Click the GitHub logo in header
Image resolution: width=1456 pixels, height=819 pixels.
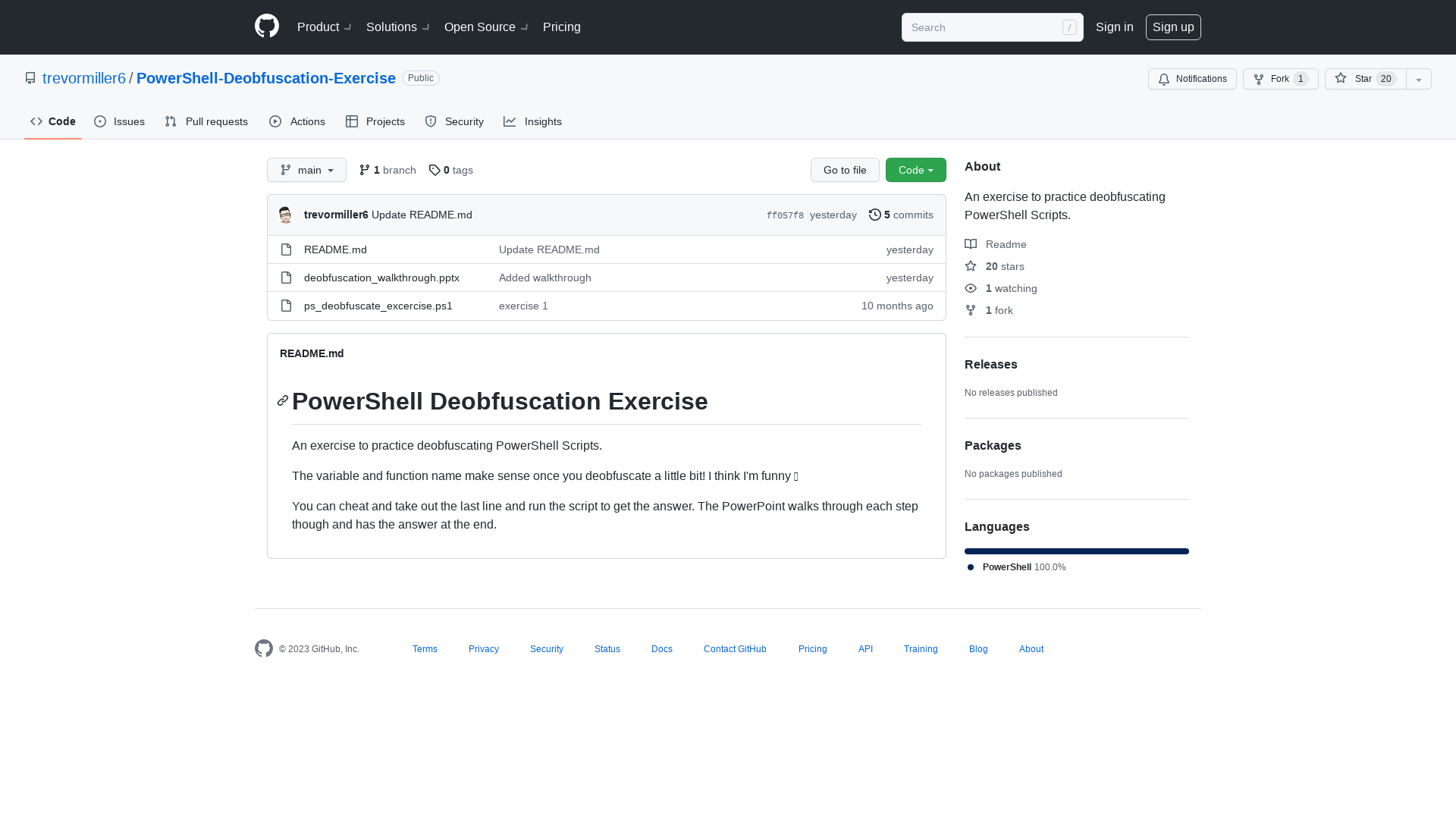click(x=267, y=27)
